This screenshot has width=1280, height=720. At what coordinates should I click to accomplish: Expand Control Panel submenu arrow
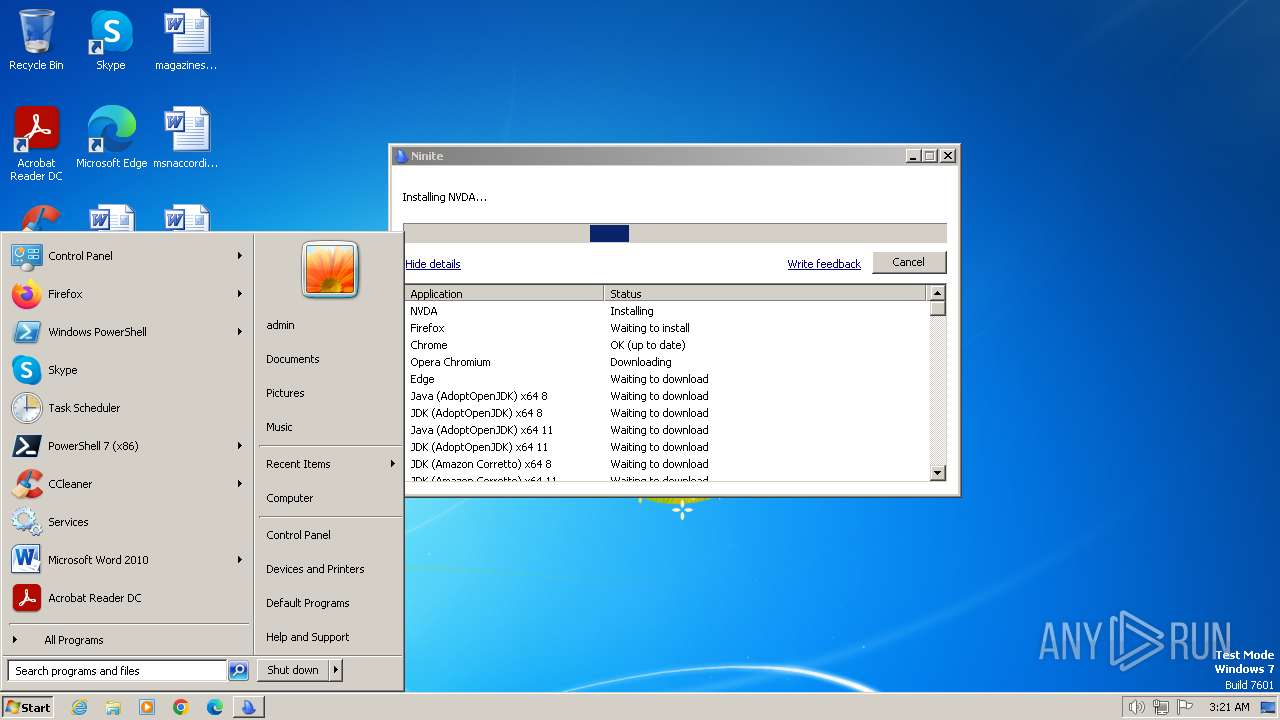[x=240, y=256]
